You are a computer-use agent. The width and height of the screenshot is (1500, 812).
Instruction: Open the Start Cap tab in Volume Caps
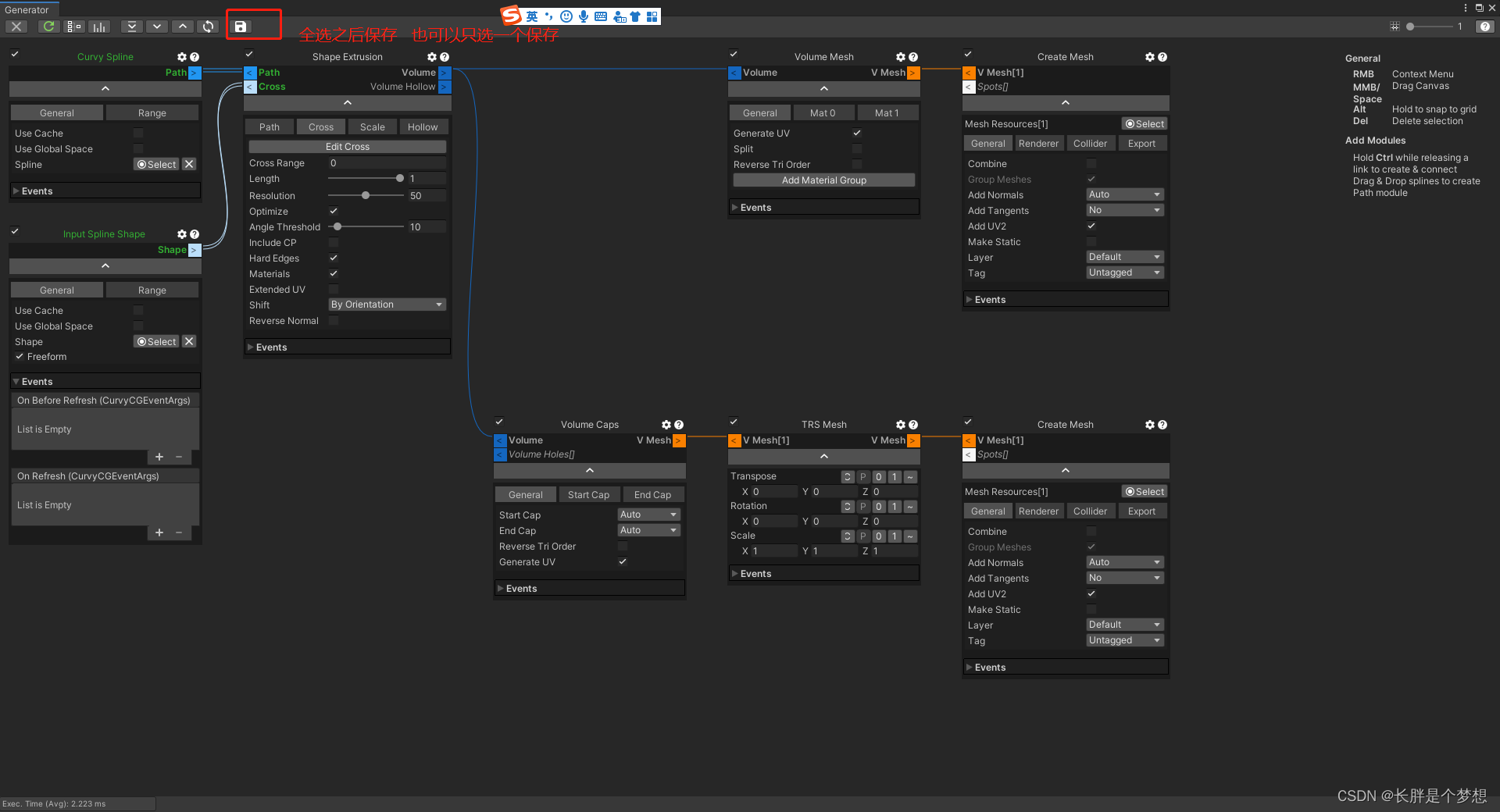(x=588, y=494)
